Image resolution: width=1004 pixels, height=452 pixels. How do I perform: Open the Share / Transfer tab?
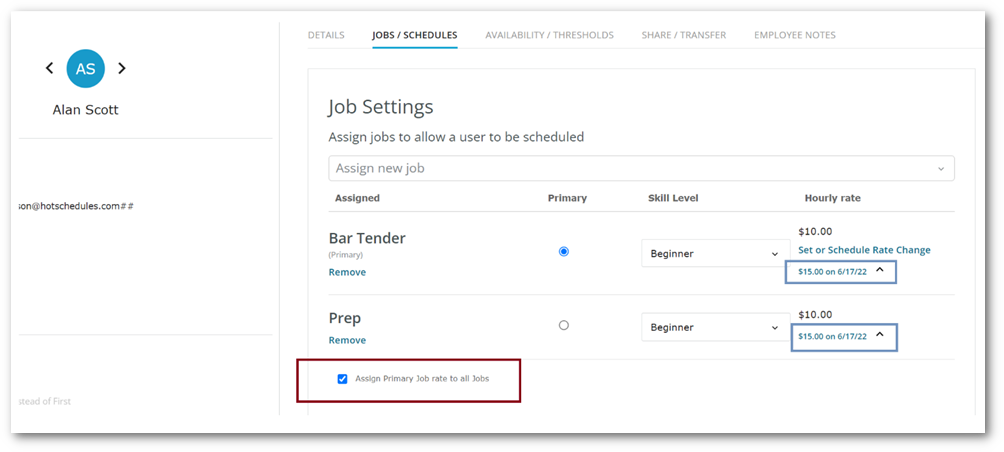pyautogui.click(x=684, y=35)
